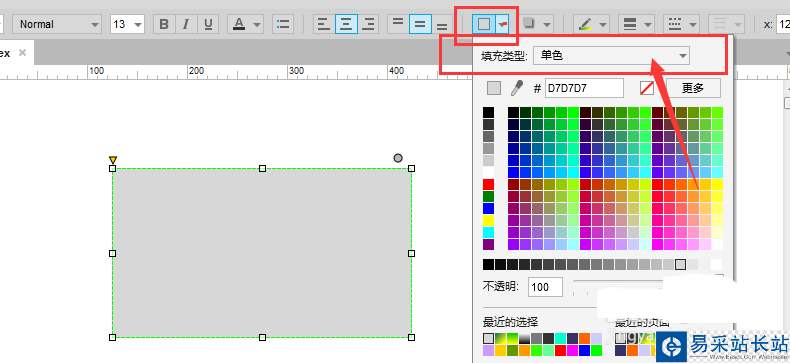This screenshot has height=363, width=790.
Task: Expand the line width dropdown arrow
Action: 647,24
